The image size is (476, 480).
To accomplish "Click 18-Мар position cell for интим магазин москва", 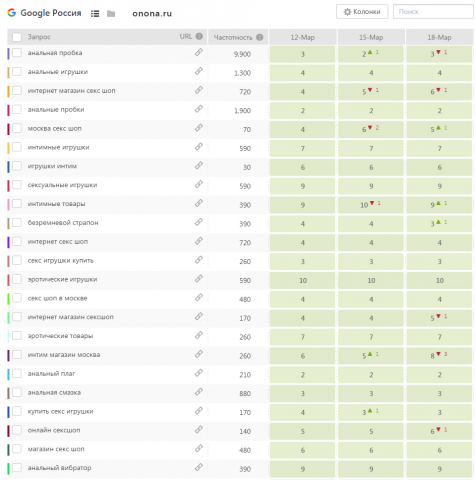I will (439, 355).
